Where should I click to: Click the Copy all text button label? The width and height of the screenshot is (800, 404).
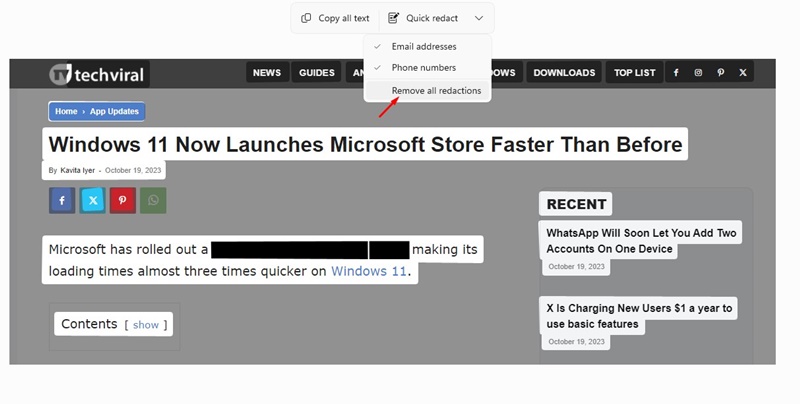pyautogui.click(x=344, y=18)
